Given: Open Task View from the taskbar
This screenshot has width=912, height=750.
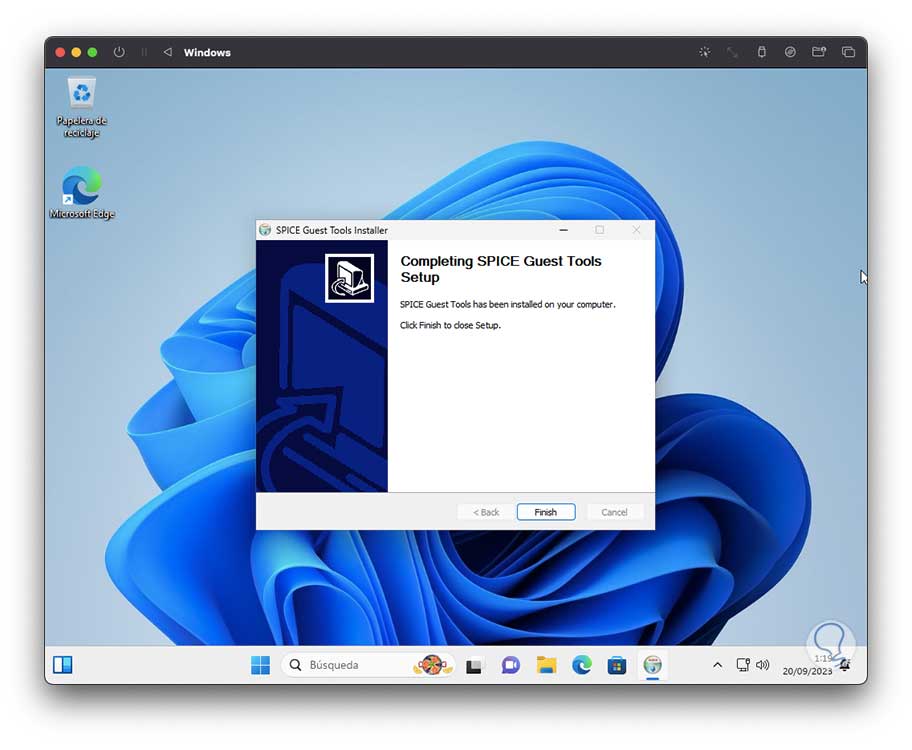Looking at the screenshot, I should (x=474, y=664).
